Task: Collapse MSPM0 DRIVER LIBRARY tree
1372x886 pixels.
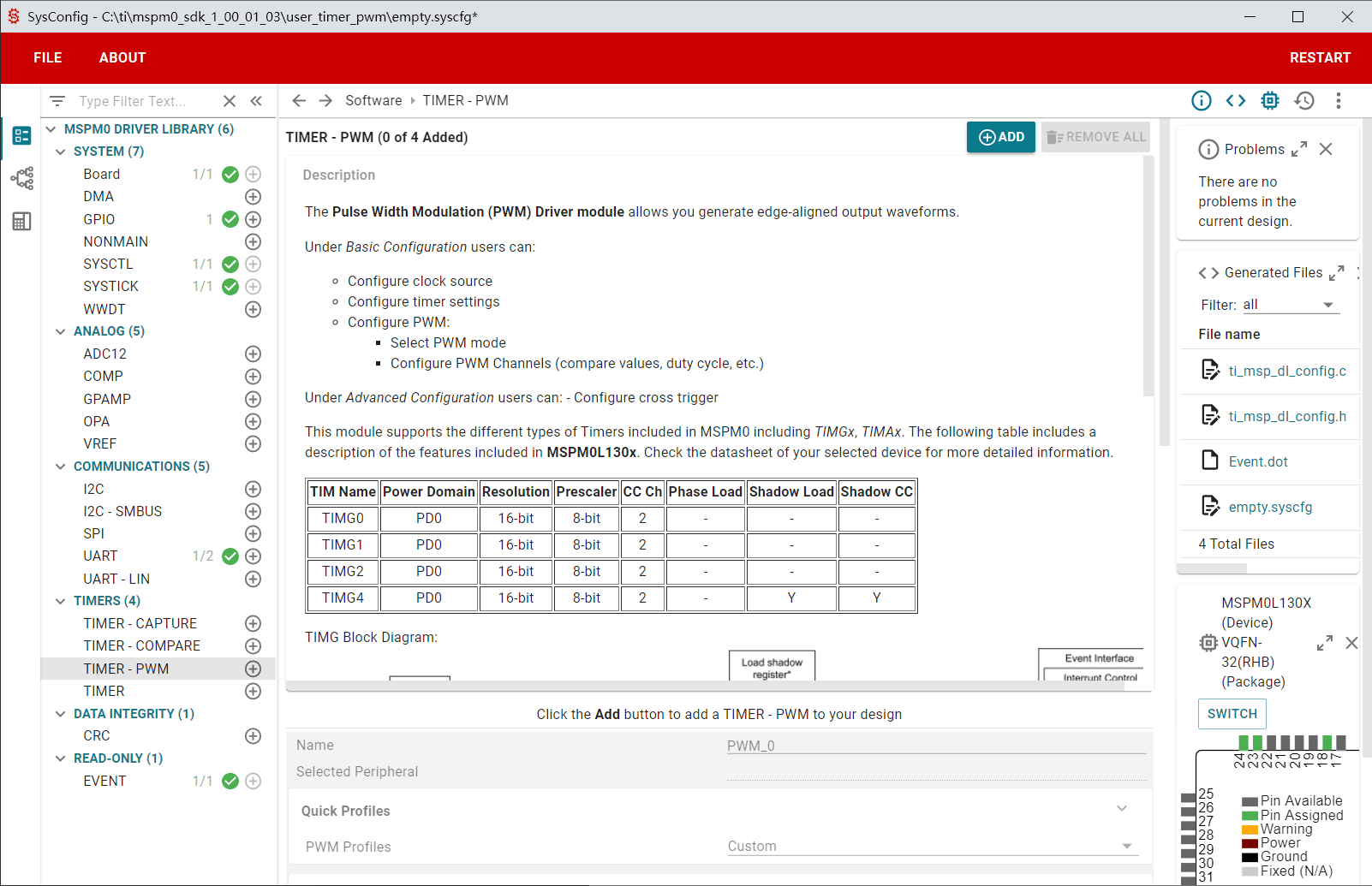Action: coord(51,129)
